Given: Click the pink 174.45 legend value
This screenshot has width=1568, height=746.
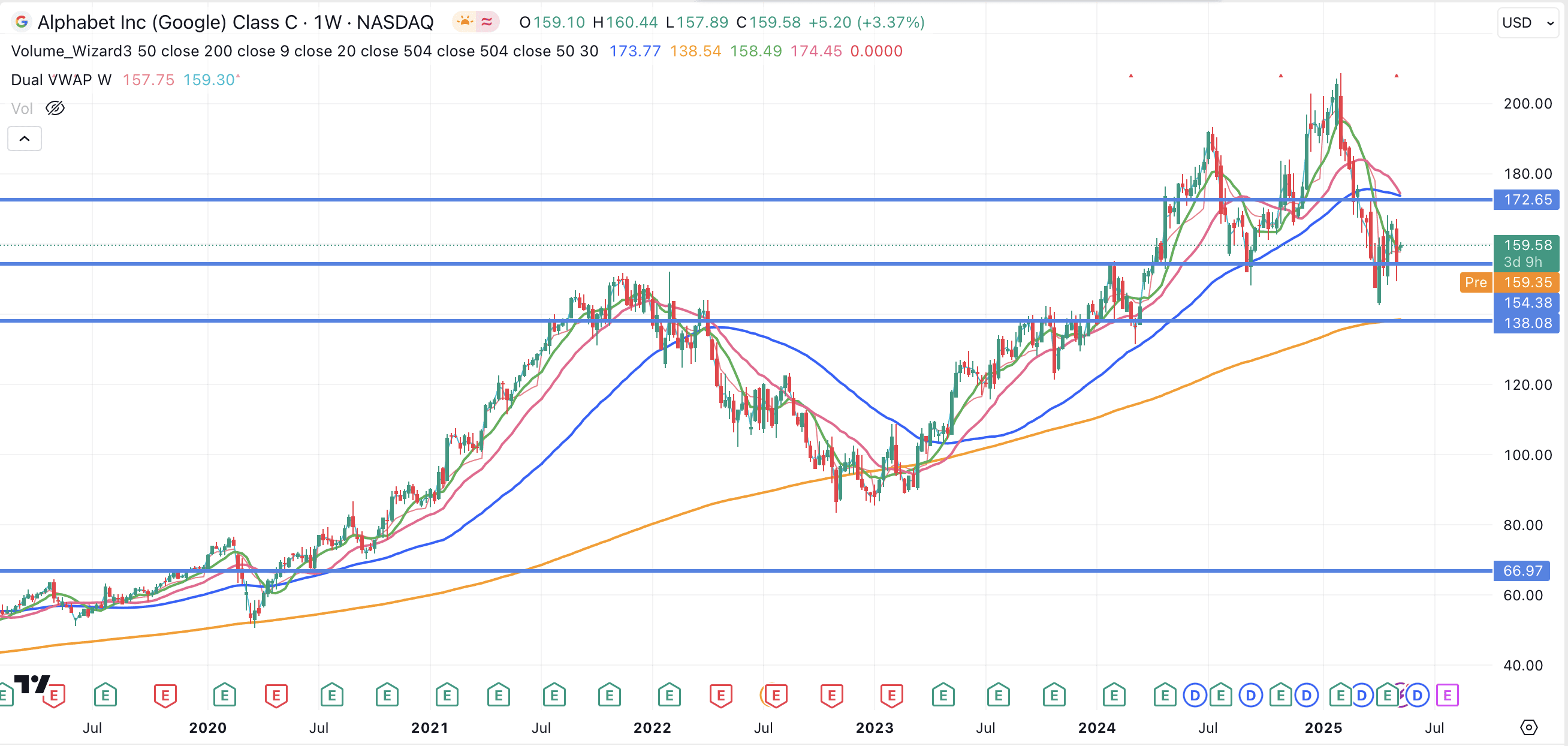Looking at the screenshot, I should tap(816, 51).
